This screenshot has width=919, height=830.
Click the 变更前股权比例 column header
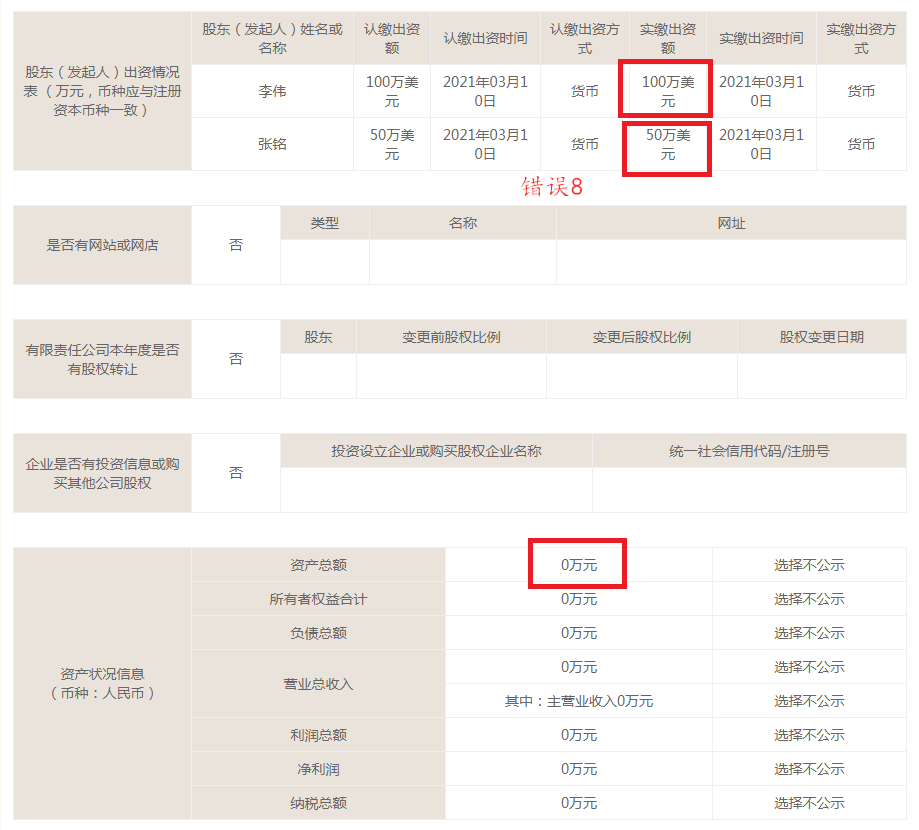pyautogui.click(x=451, y=337)
